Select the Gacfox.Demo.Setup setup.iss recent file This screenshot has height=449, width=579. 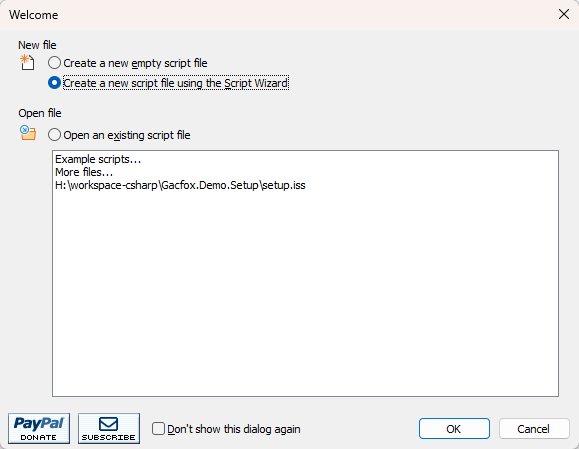[180, 185]
